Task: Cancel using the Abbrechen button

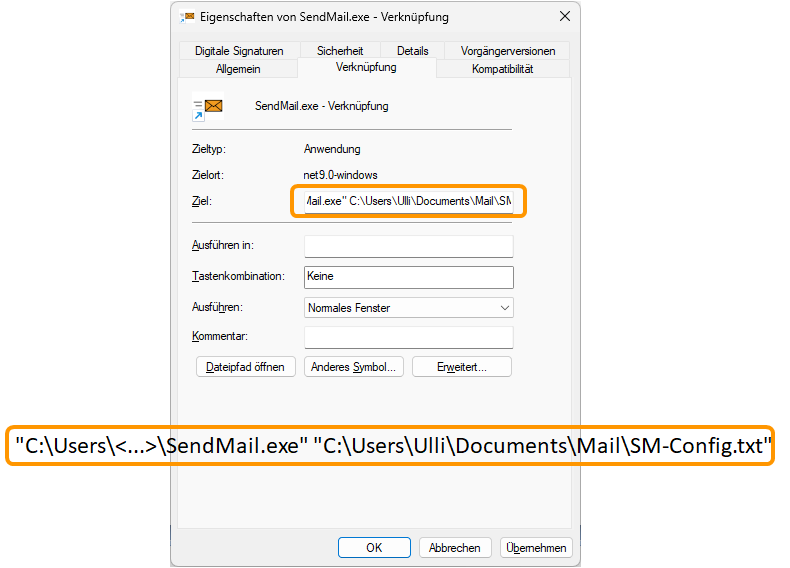Action: point(454,547)
